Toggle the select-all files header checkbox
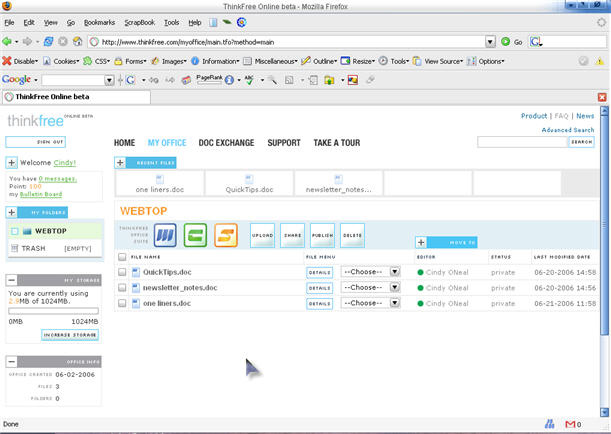 coord(122,257)
